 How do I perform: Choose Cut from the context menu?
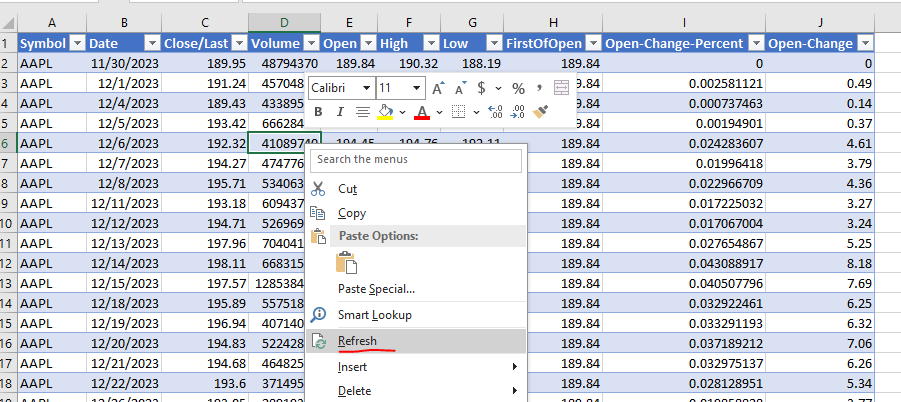click(416, 188)
